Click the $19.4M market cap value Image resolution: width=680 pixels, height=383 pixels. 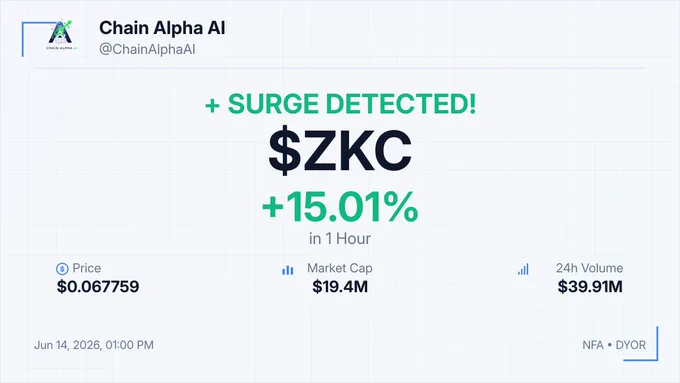tap(340, 287)
